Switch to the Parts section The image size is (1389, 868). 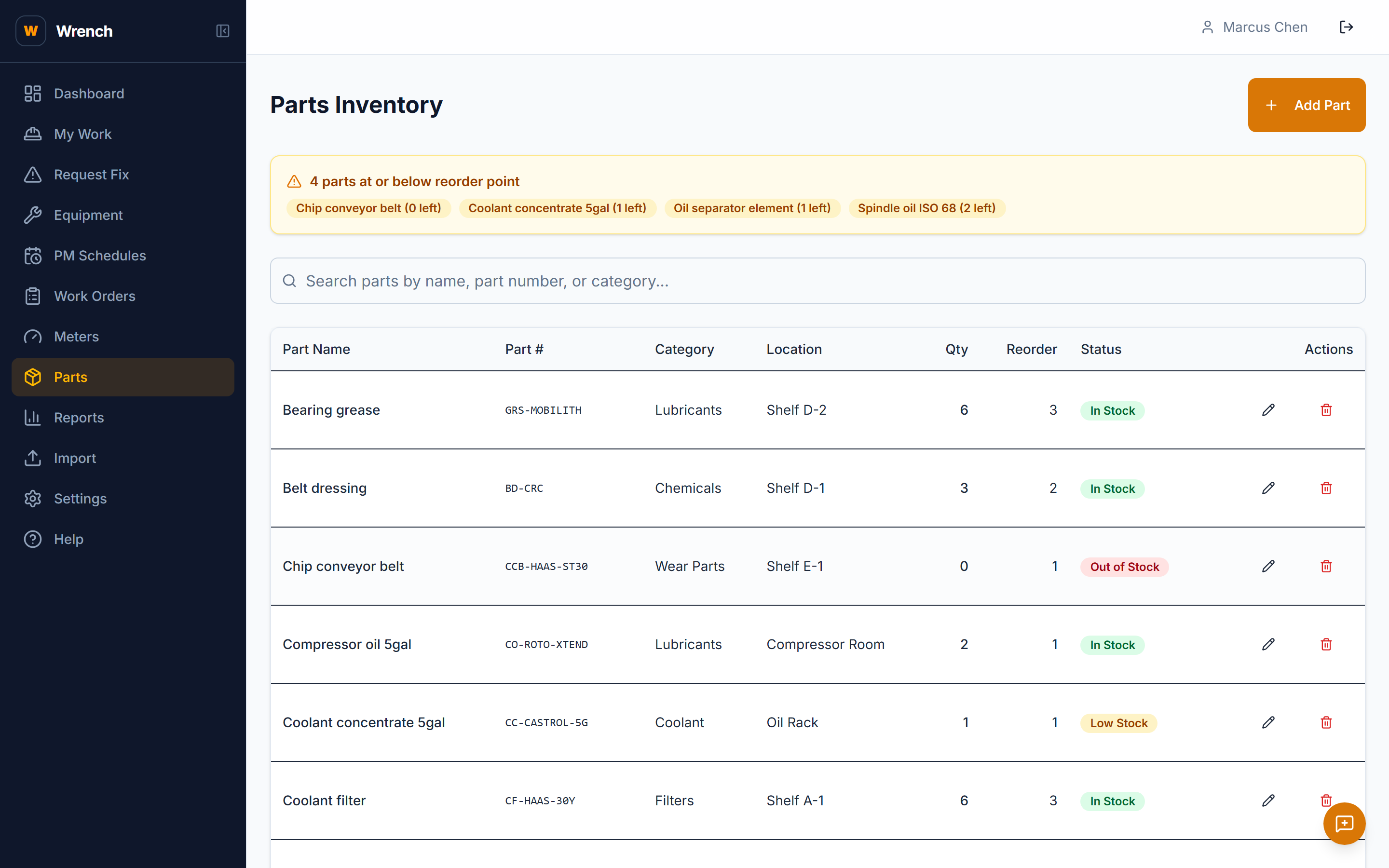click(x=70, y=377)
